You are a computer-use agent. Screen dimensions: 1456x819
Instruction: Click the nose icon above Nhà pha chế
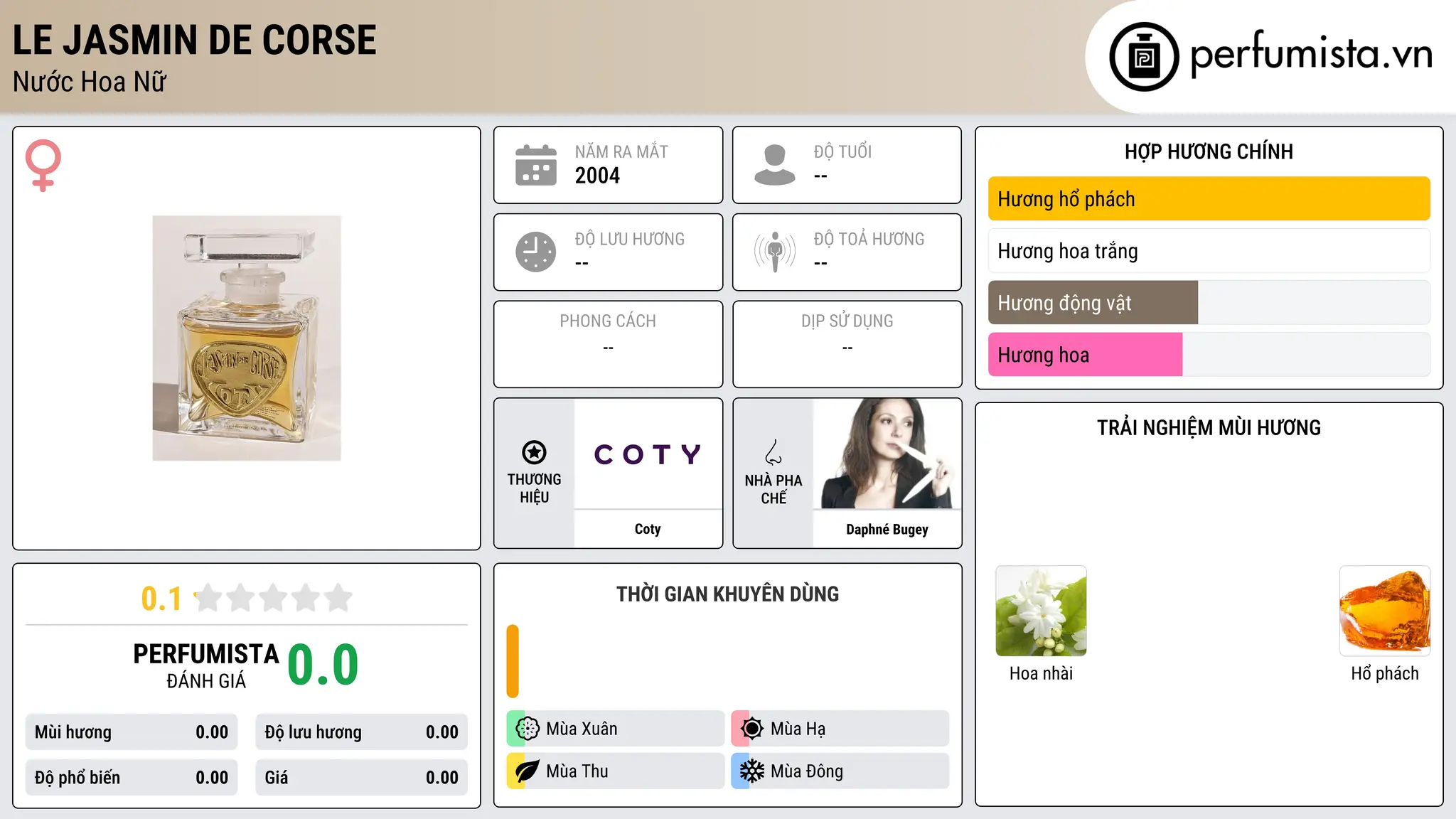[773, 452]
